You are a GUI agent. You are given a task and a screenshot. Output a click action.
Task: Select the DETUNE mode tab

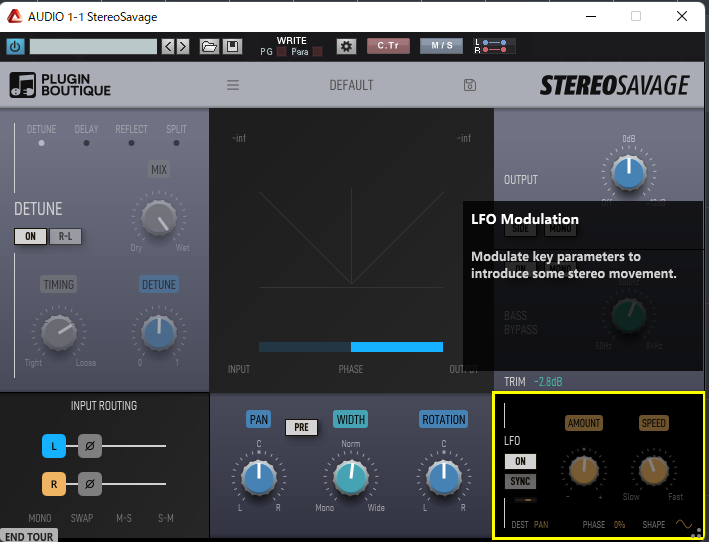click(42, 135)
